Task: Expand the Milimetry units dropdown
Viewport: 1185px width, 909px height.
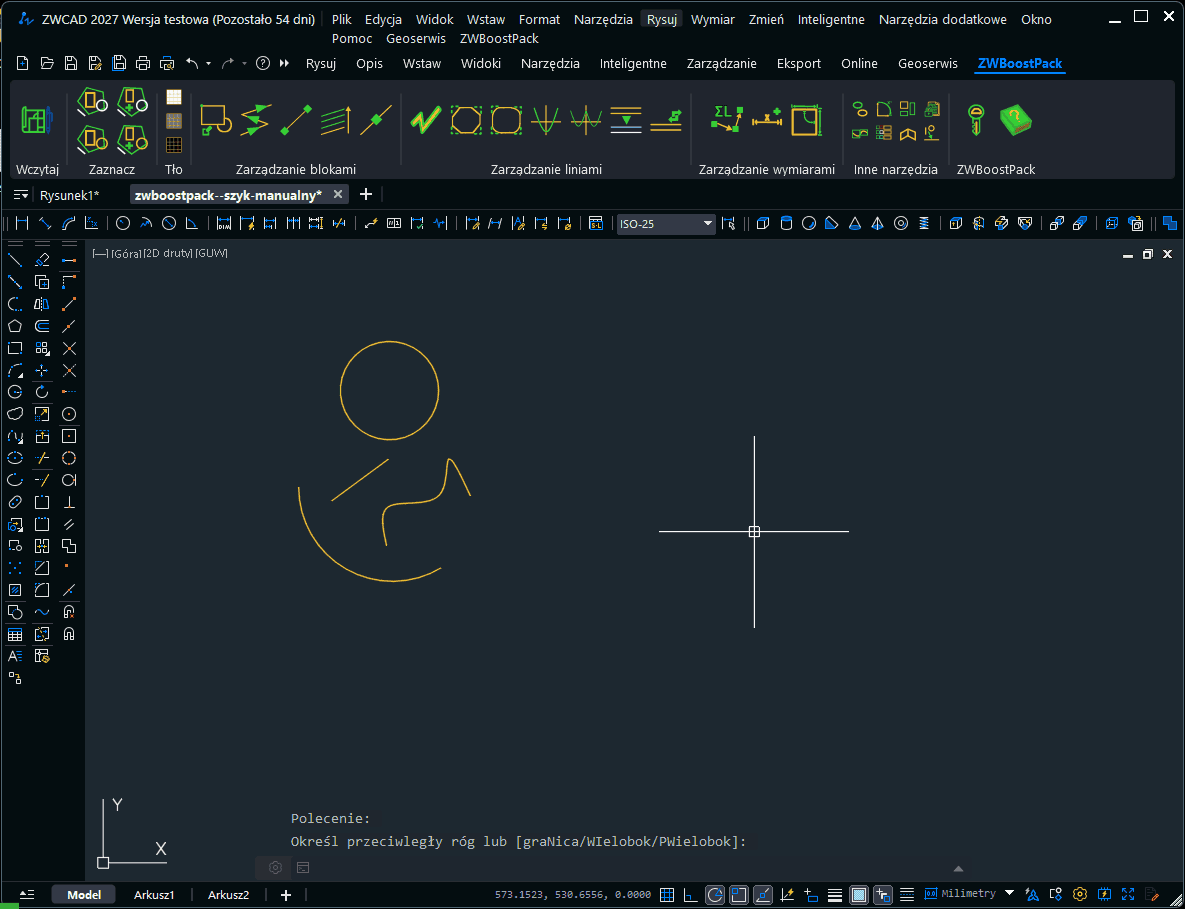Action: point(1009,893)
